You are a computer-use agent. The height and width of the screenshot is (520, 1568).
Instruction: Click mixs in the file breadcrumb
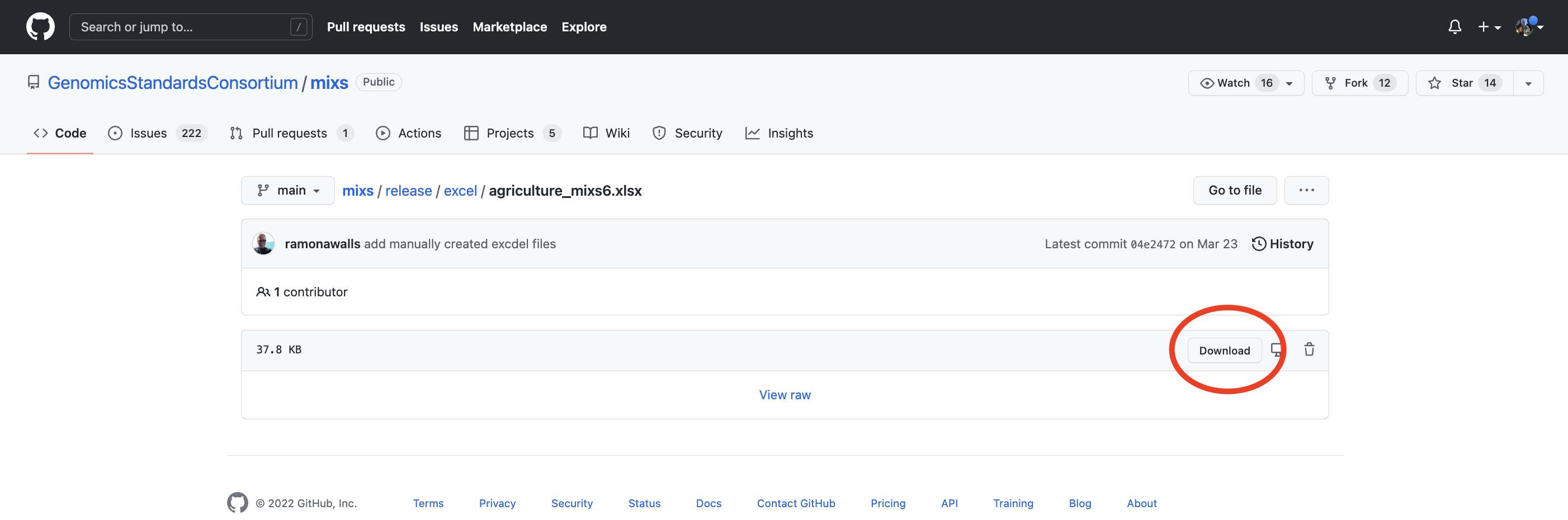pos(358,191)
